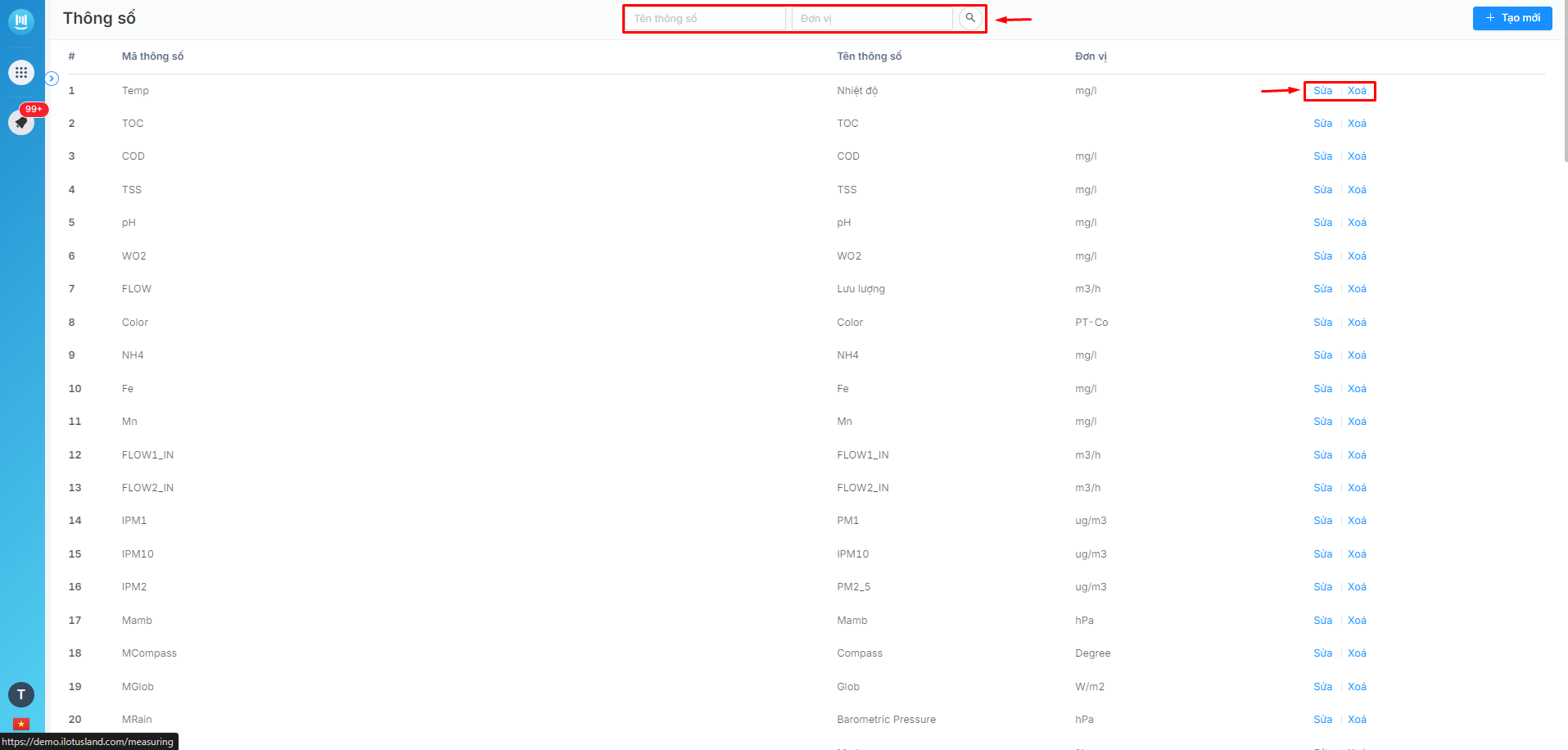1568x750 pixels.
Task: Click Sửa for MCompass row
Action: (x=1322, y=653)
